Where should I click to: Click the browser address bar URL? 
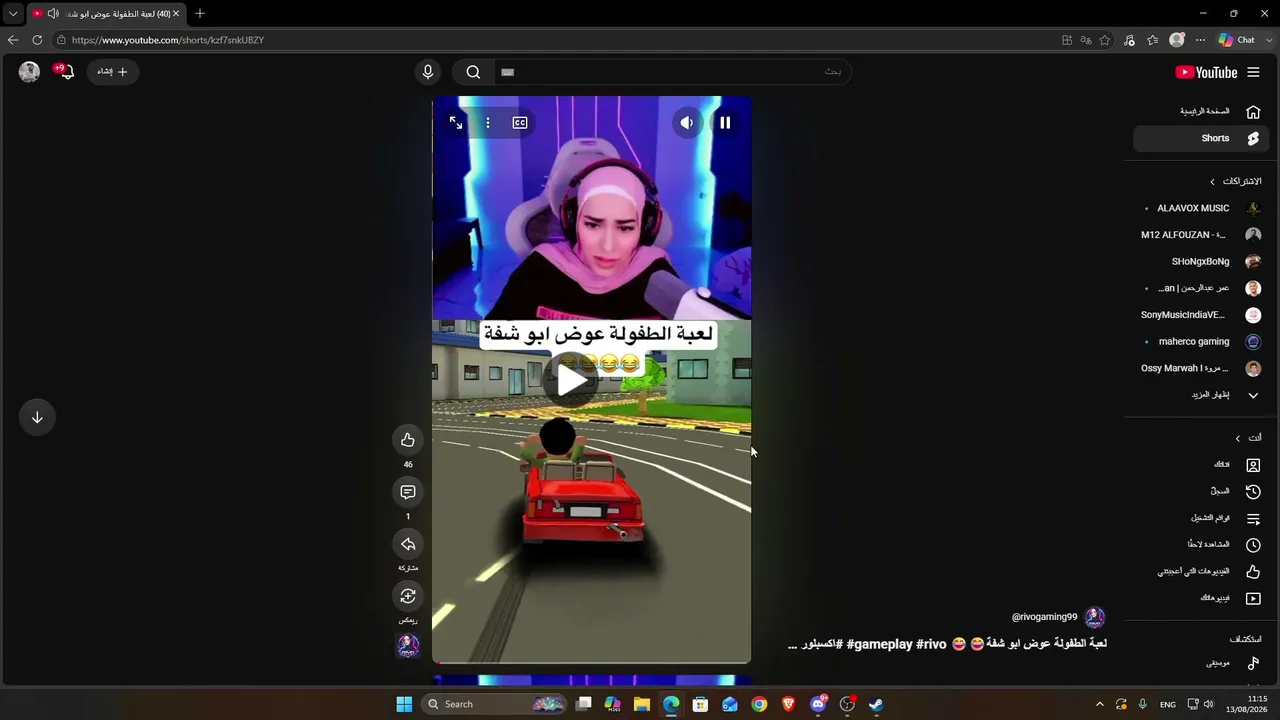168,40
